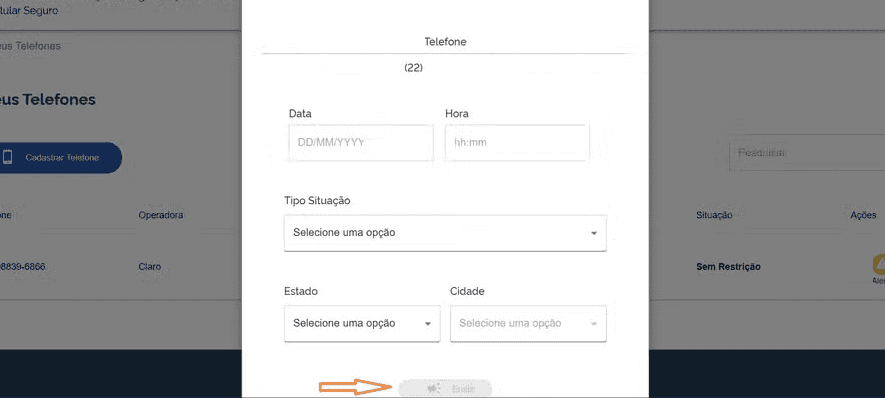Image resolution: width=885 pixels, height=398 pixels.
Task: Click the Sem Restrição status text
Action: click(729, 266)
